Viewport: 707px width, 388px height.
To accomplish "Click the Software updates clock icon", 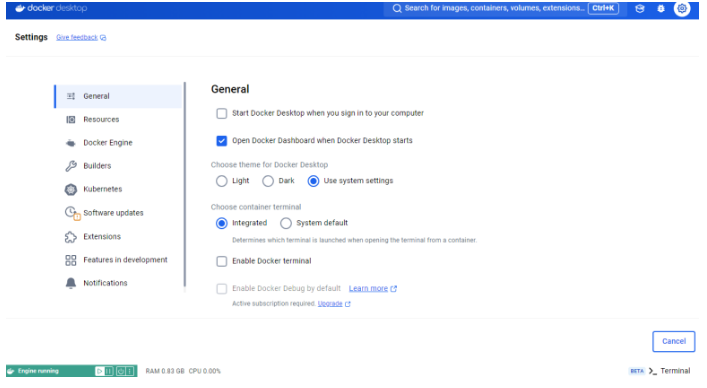I will (72, 213).
